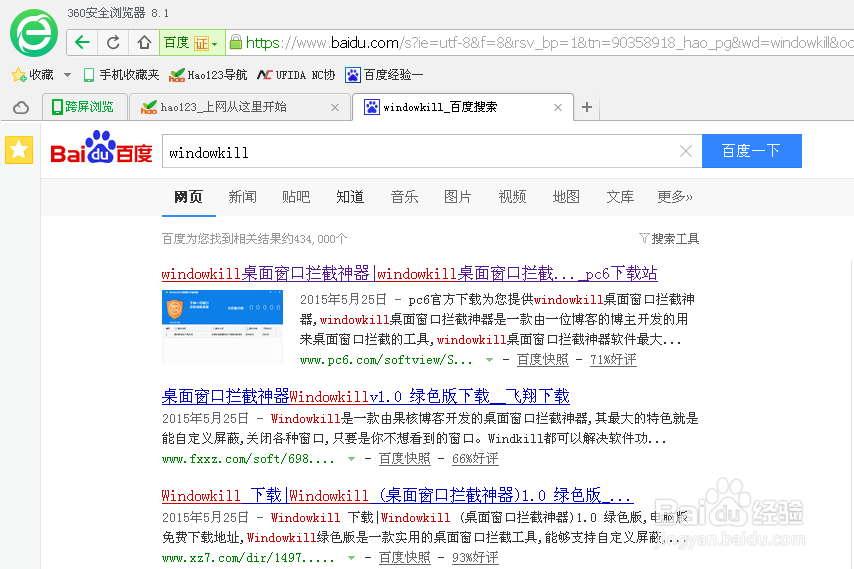The height and width of the screenshot is (569, 854).
Task: Open the Windowkill 下载 1.0 绿色版 result title
Action: click(397, 495)
